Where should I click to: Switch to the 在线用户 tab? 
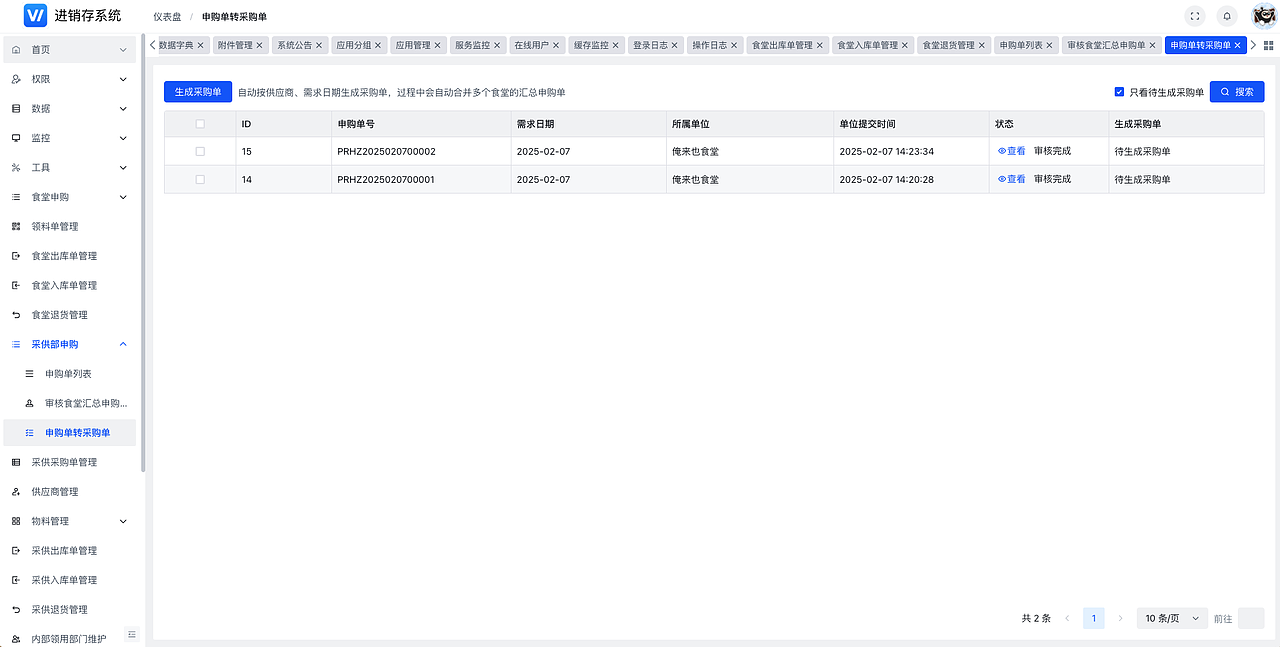click(x=537, y=45)
